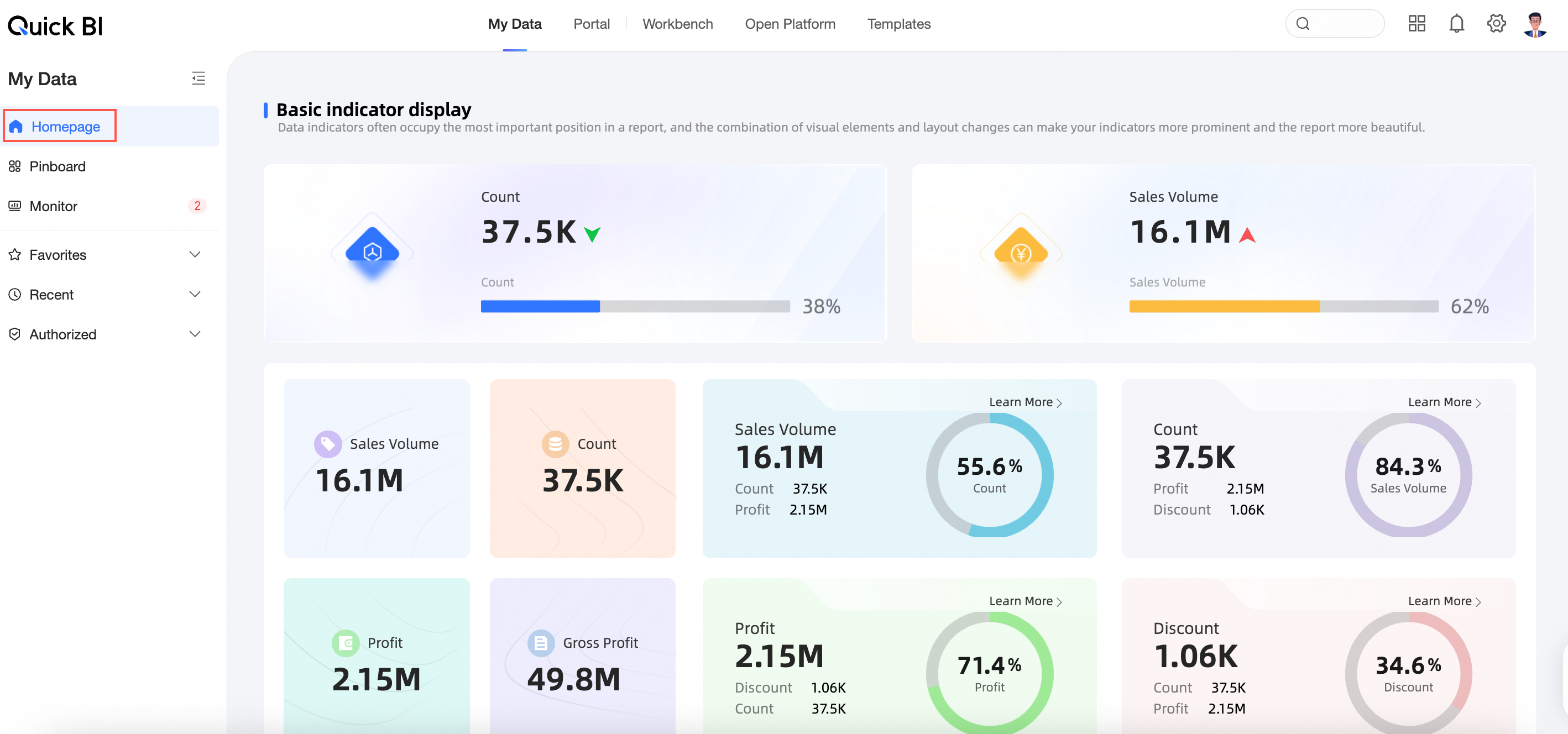Open the Workbench tab

(677, 24)
